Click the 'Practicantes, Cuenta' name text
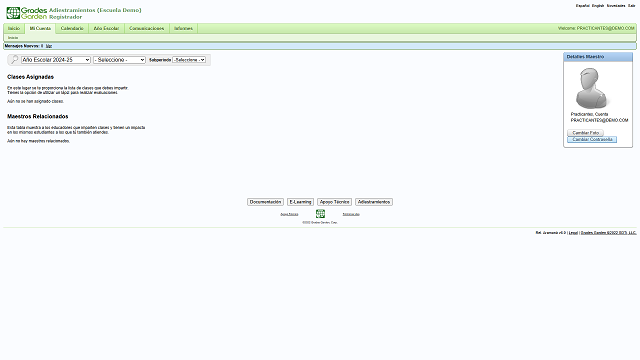640x360 pixels. click(x=589, y=114)
